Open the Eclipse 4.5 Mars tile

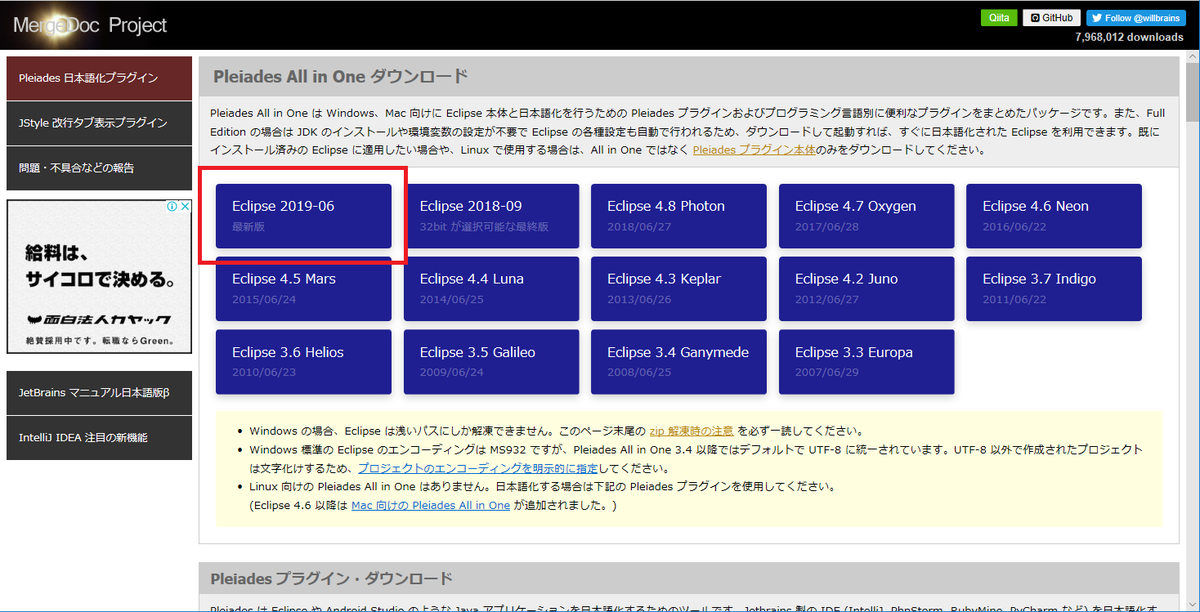coord(303,288)
